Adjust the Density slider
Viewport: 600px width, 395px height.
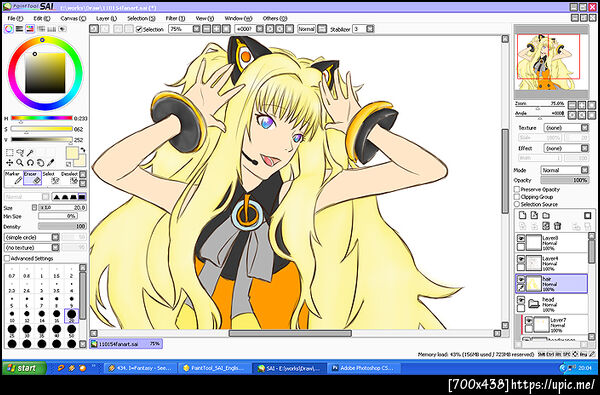(62, 226)
